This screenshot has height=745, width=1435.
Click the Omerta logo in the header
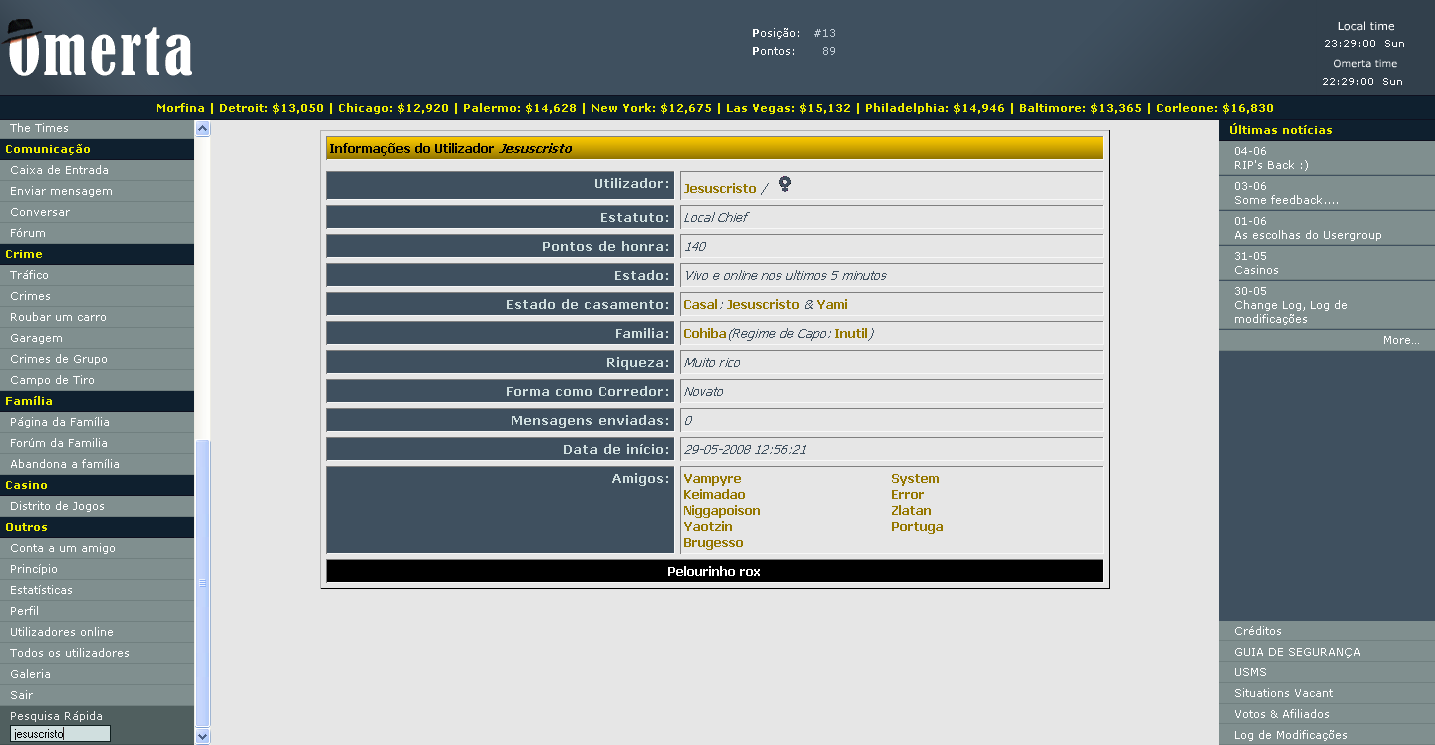point(98,48)
